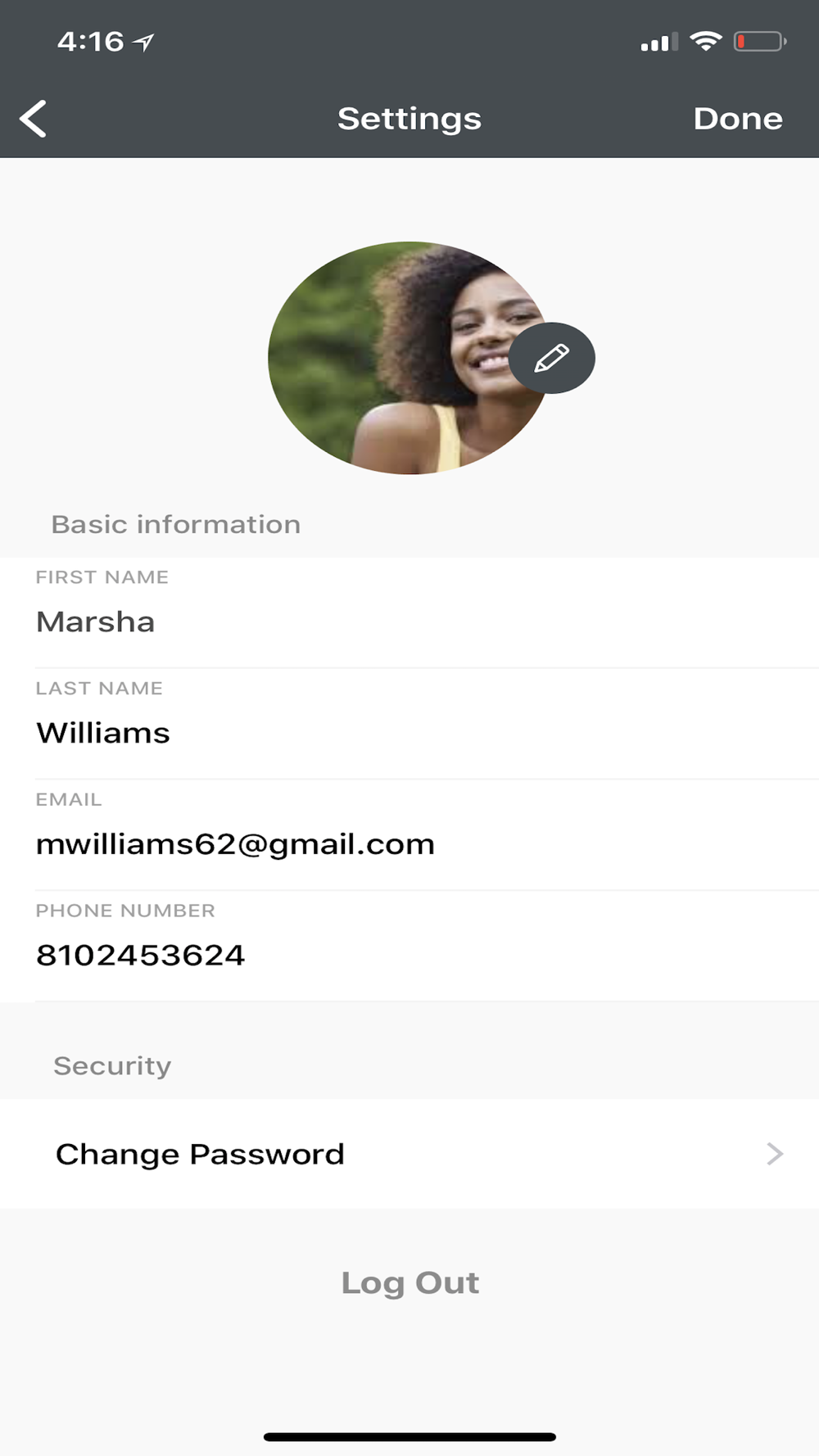Tap the Settings title in header
The height and width of the screenshot is (1456, 819).
pyautogui.click(x=409, y=119)
